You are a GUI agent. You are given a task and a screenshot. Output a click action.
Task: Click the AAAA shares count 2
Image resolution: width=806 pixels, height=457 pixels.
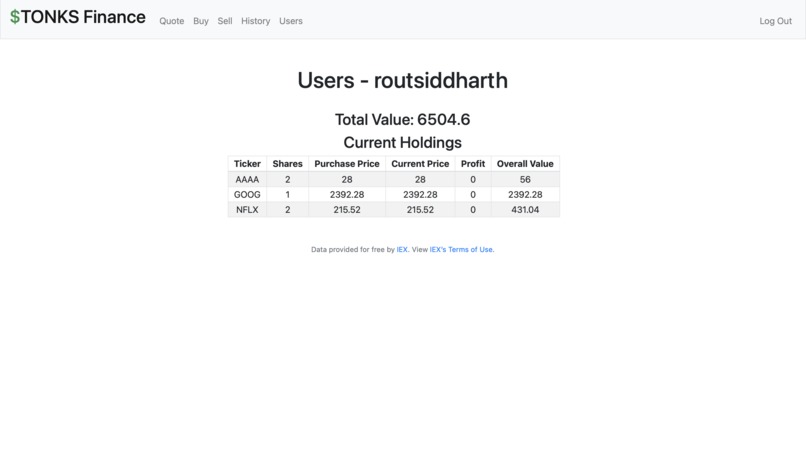click(x=287, y=179)
